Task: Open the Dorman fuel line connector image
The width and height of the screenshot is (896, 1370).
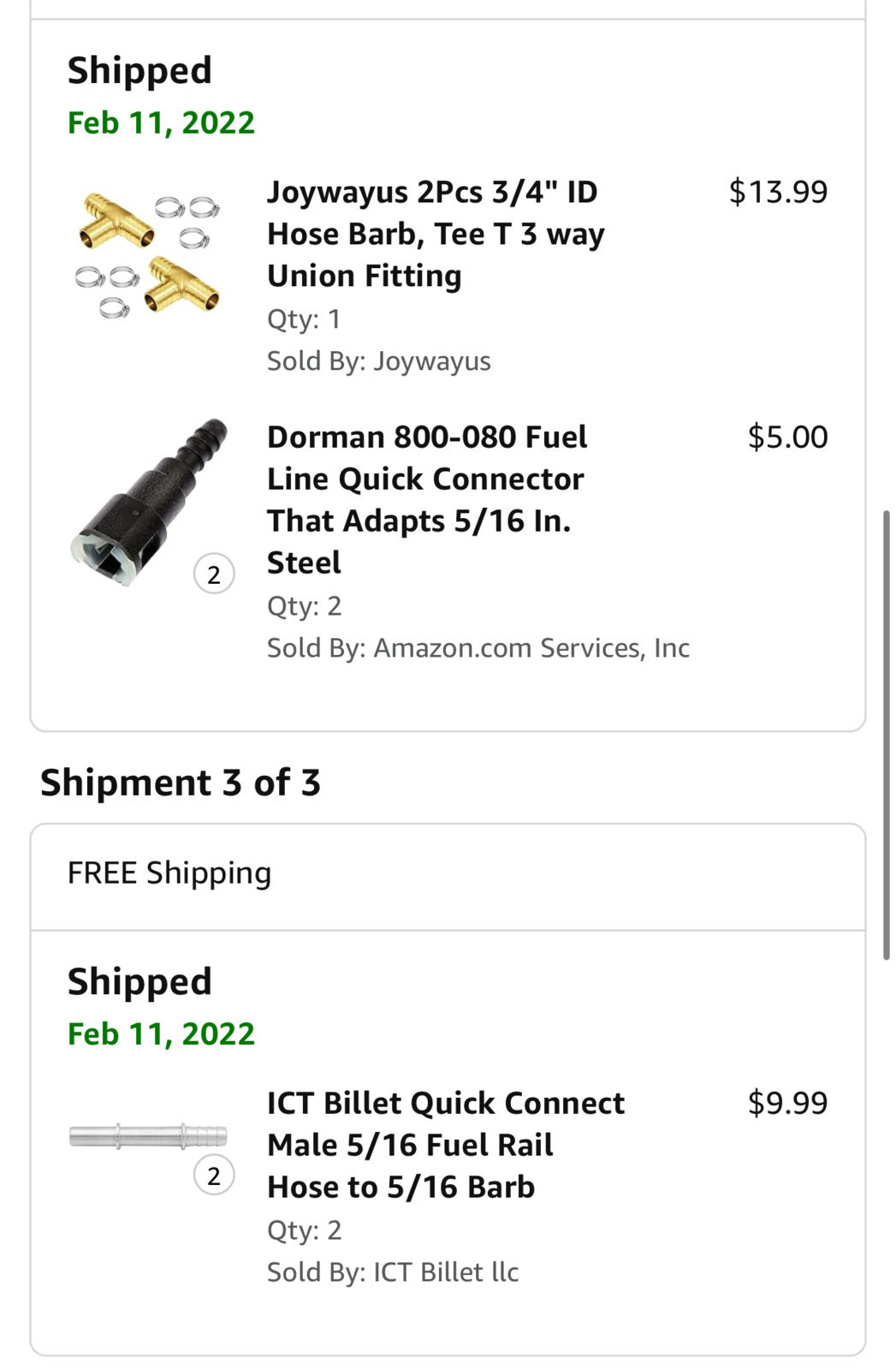Action: 150,503
